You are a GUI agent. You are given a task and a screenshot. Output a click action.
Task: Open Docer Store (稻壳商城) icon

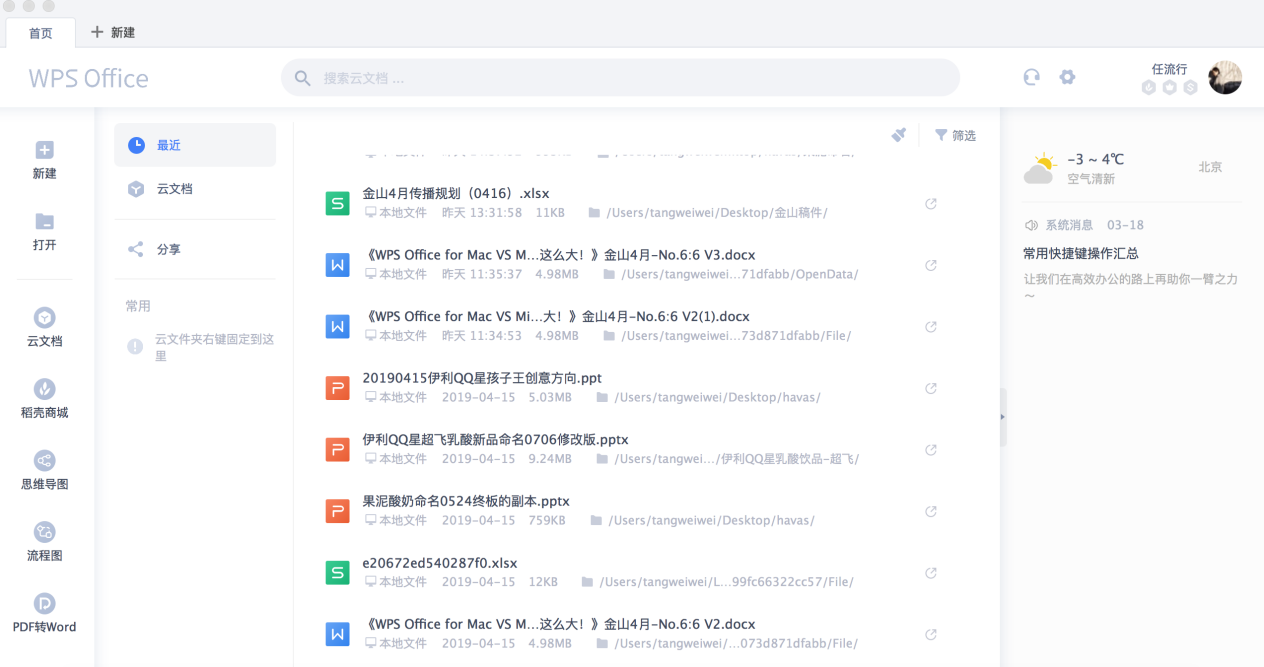tap(44, 389)
